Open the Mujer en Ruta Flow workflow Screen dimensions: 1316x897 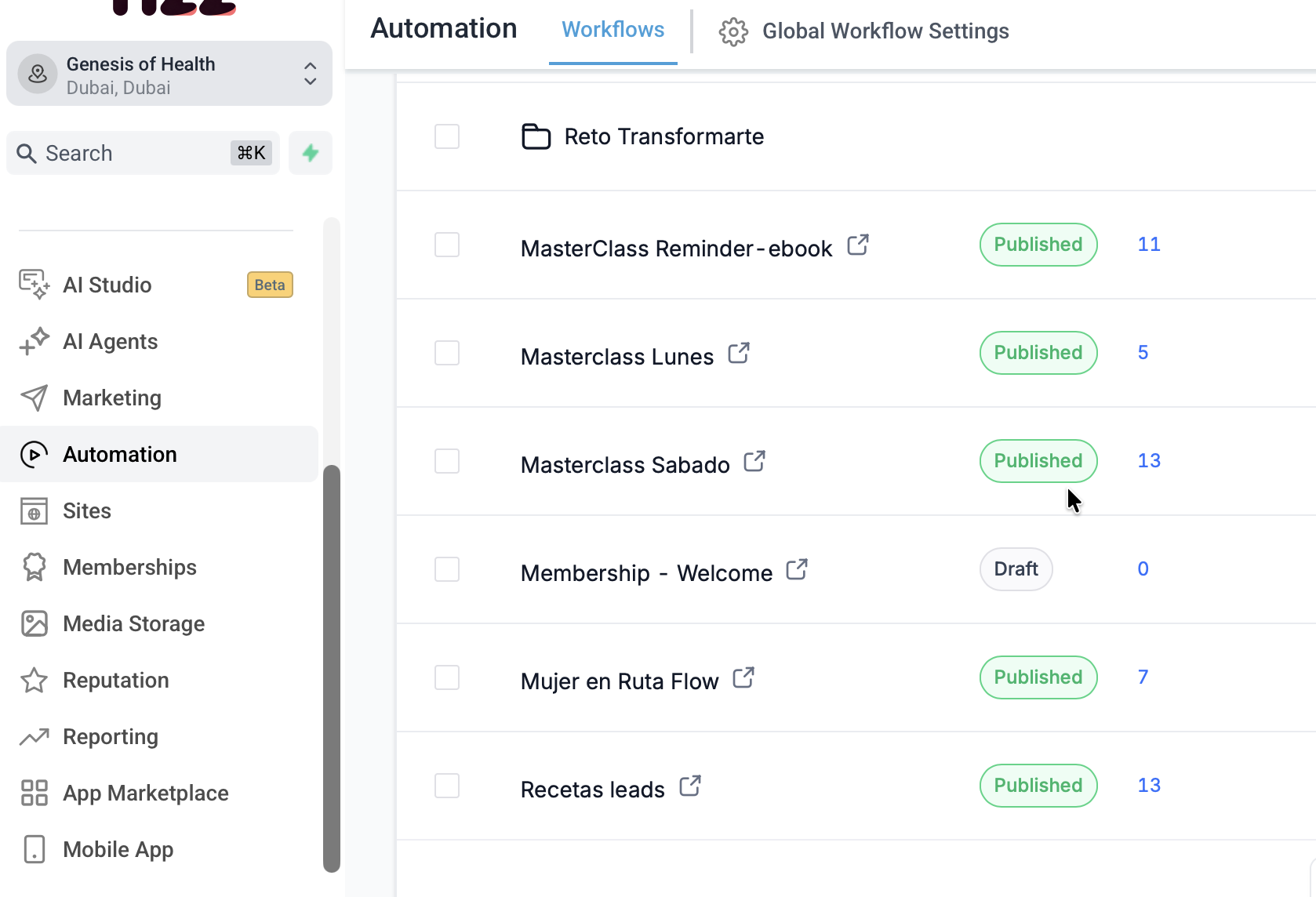(620, 681)
